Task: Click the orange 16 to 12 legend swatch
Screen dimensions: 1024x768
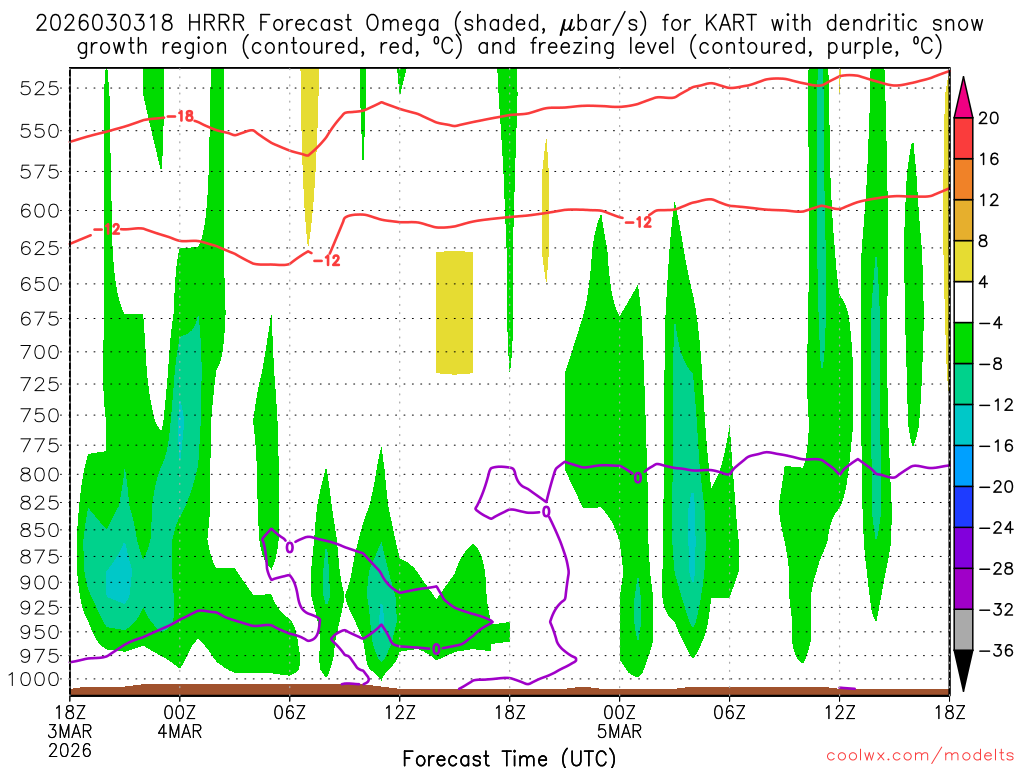Action: pyautogui.click(x=963, y=179)
